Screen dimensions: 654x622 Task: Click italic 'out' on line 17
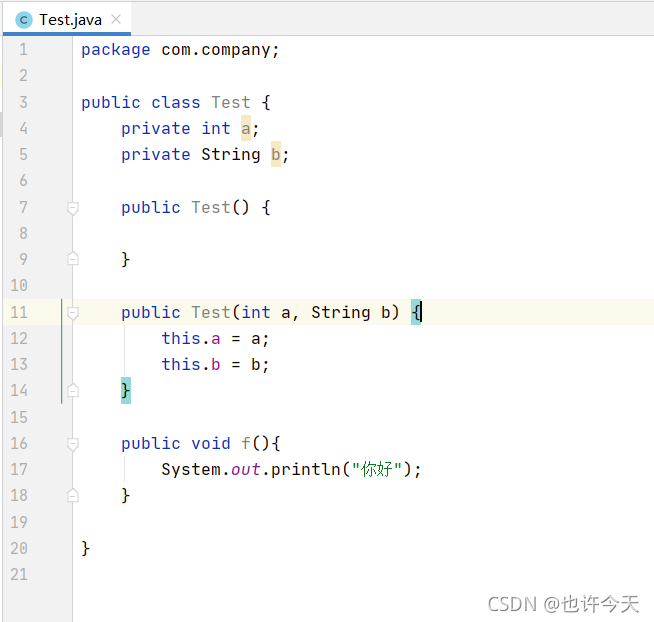[246, 470]
